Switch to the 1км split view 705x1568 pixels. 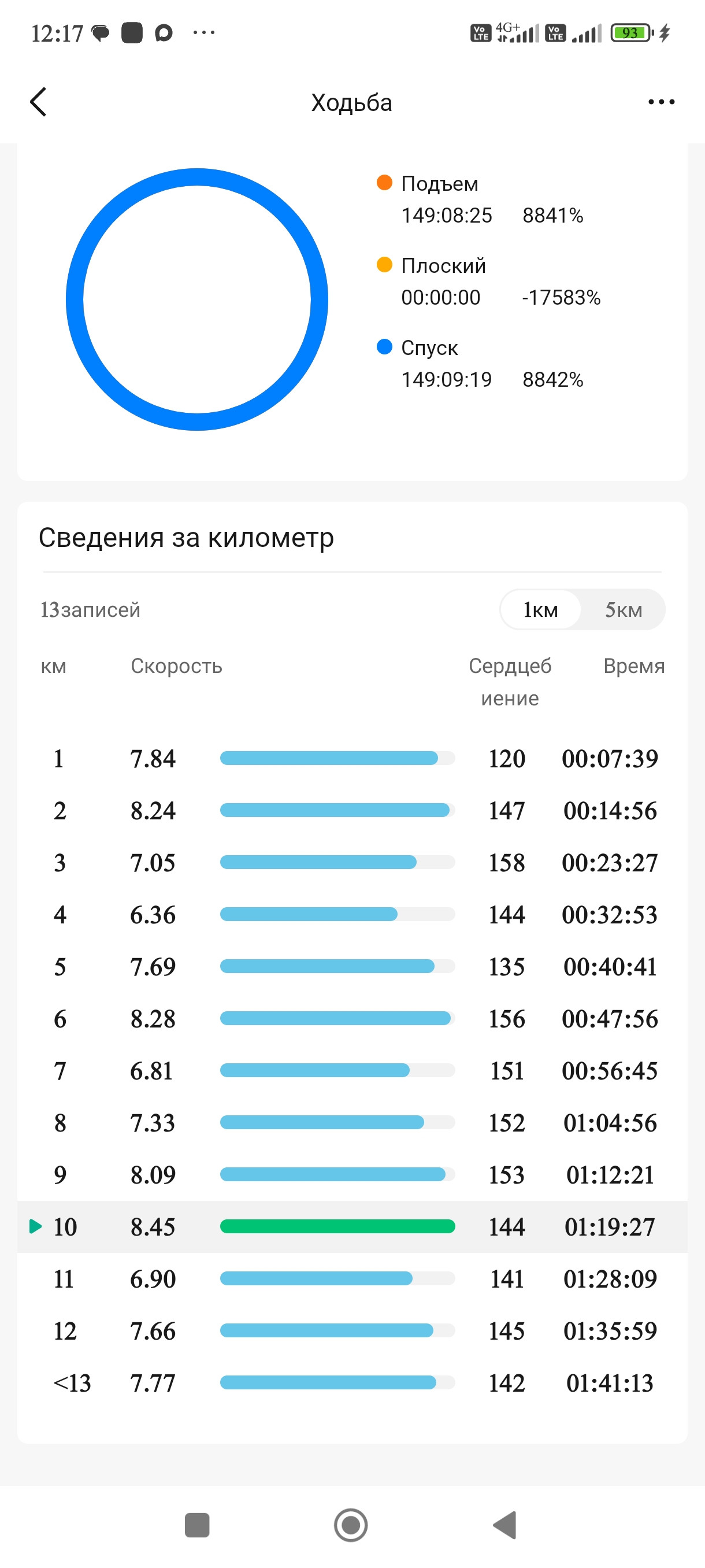point(541,609)
